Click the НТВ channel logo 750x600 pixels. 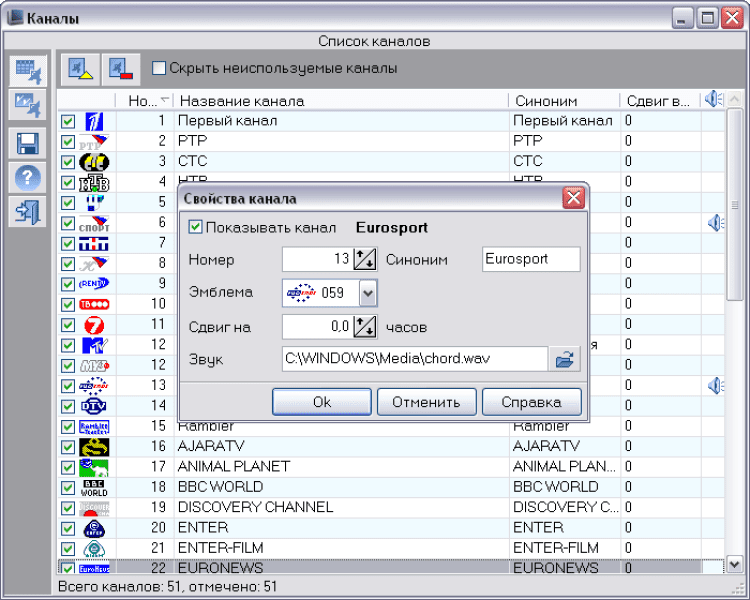(x=94, y=183)
